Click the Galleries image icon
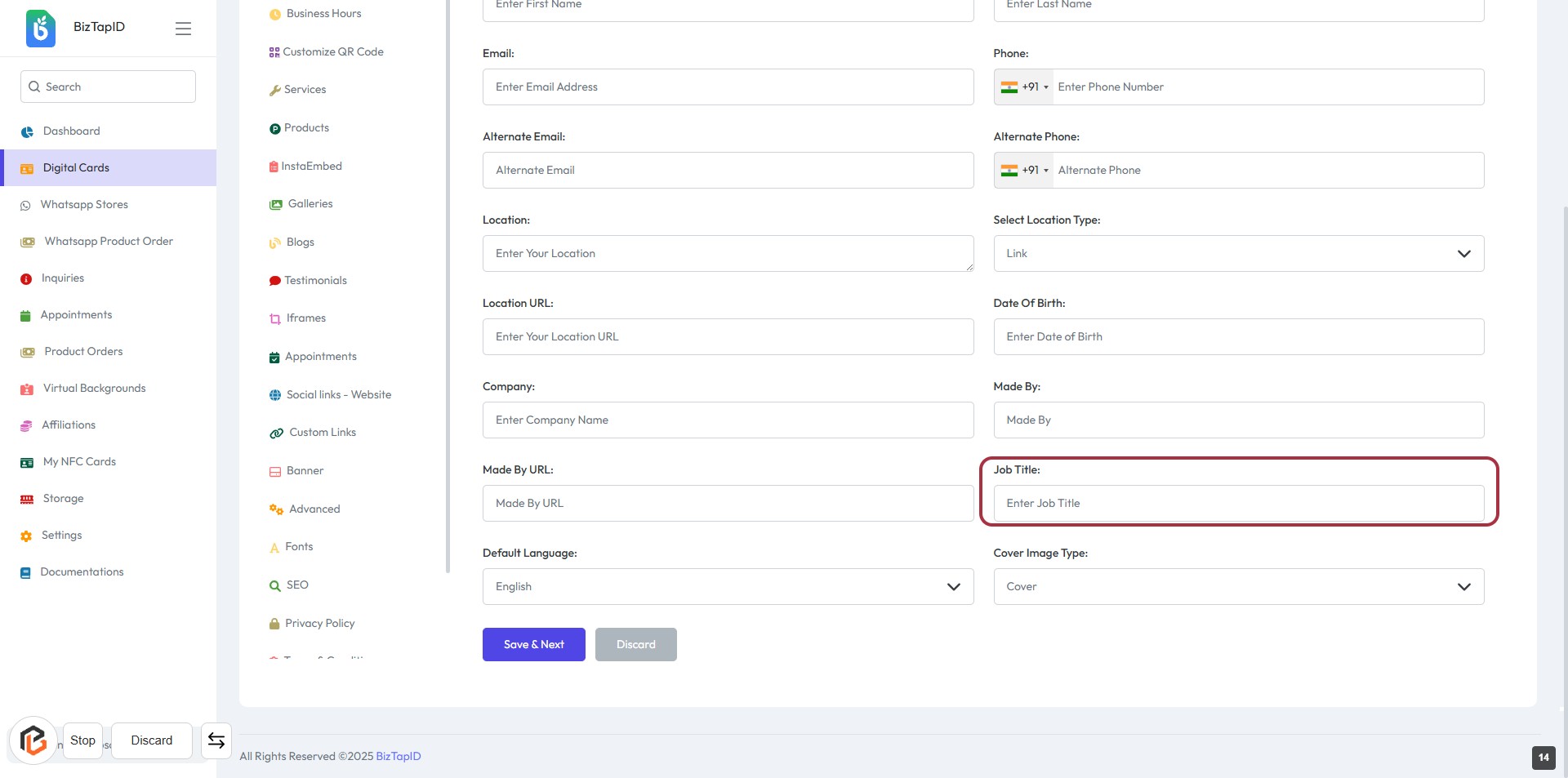1568x778 pixels. [276, 204]
